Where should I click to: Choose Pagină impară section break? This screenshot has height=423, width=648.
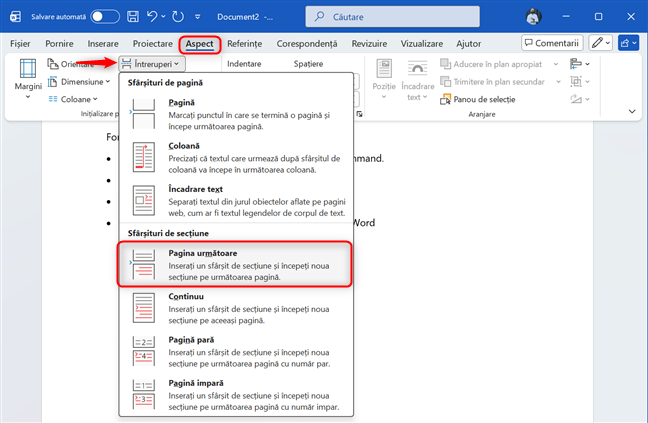point(236,395)
